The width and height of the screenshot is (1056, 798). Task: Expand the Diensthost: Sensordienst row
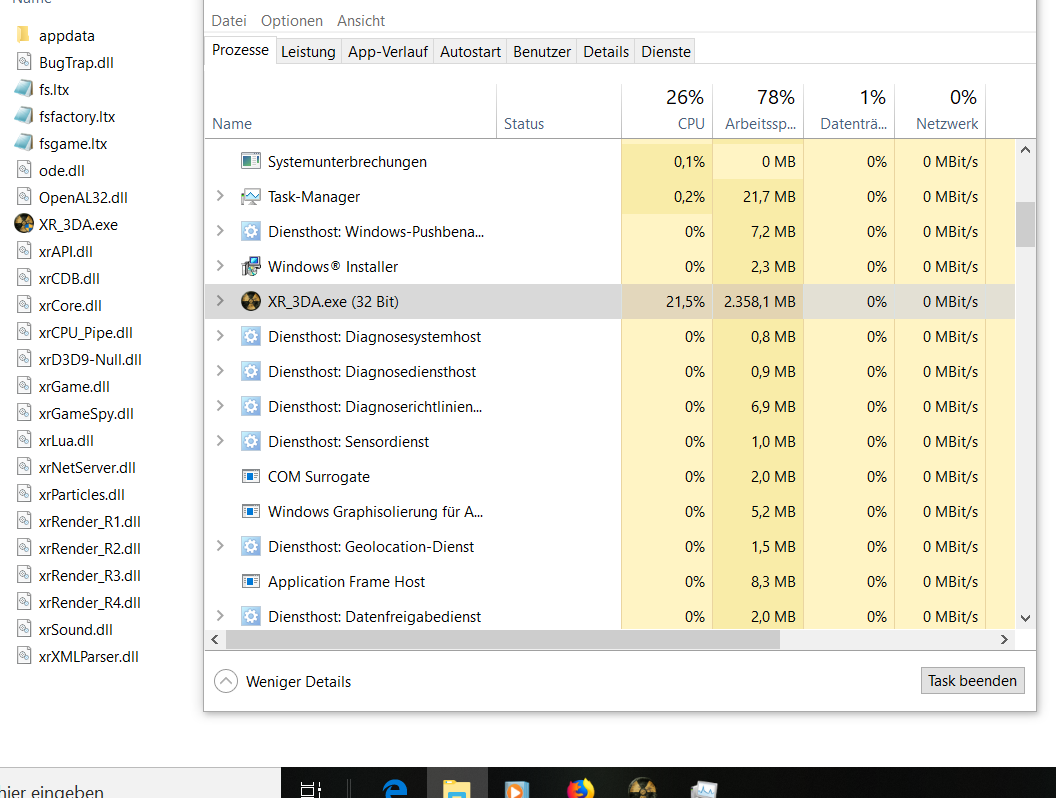pos(220,441)
